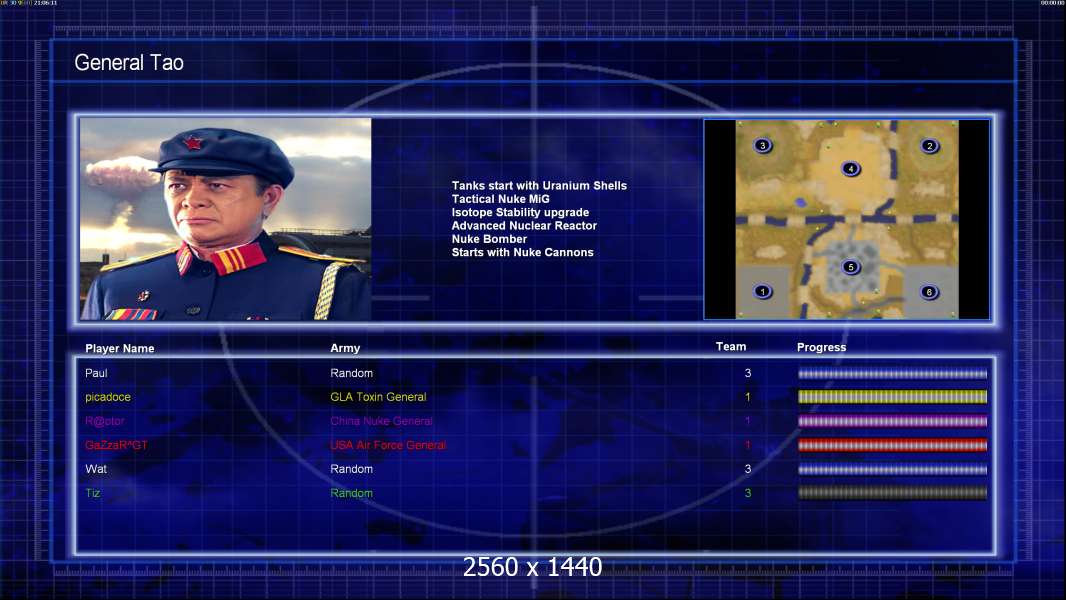Click the '2560 x 1440' resolution text
This screenshot has width=1066, height=600.
click(x=532, y=567)
